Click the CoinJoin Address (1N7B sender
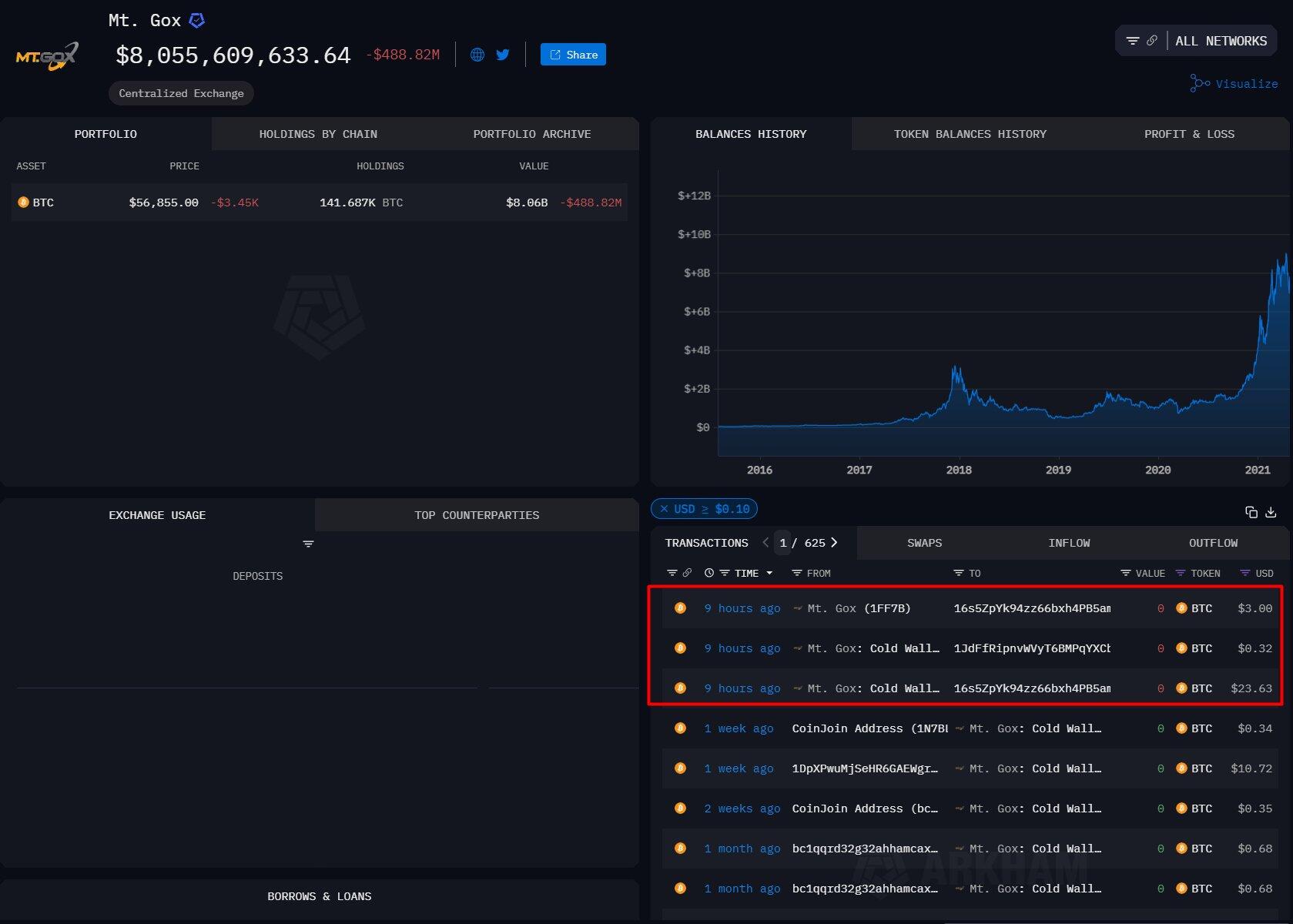The width and height of the screenshot is (1293, 924). [x=869, y=728]
